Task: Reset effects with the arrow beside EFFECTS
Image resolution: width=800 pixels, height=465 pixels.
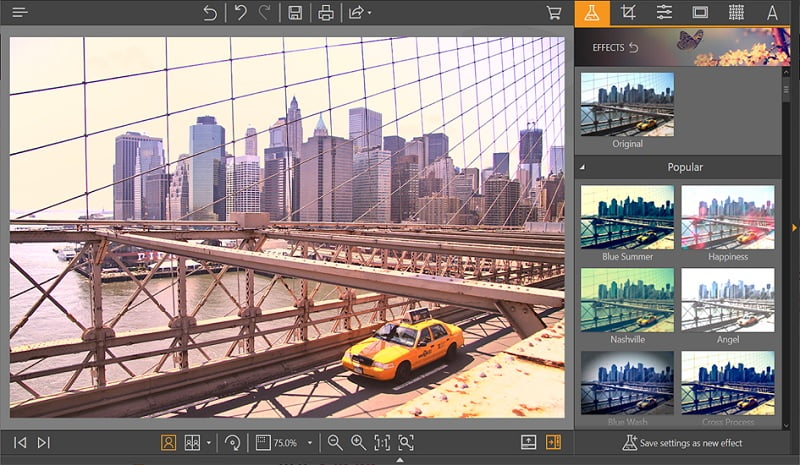Action: coord(634,47)
